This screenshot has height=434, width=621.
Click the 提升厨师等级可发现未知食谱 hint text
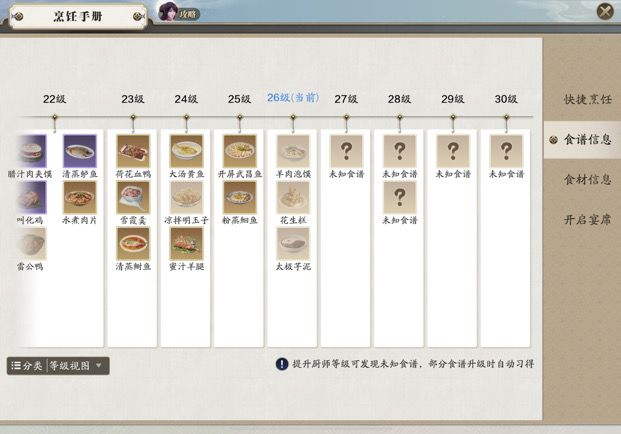(x=358, y=364)
